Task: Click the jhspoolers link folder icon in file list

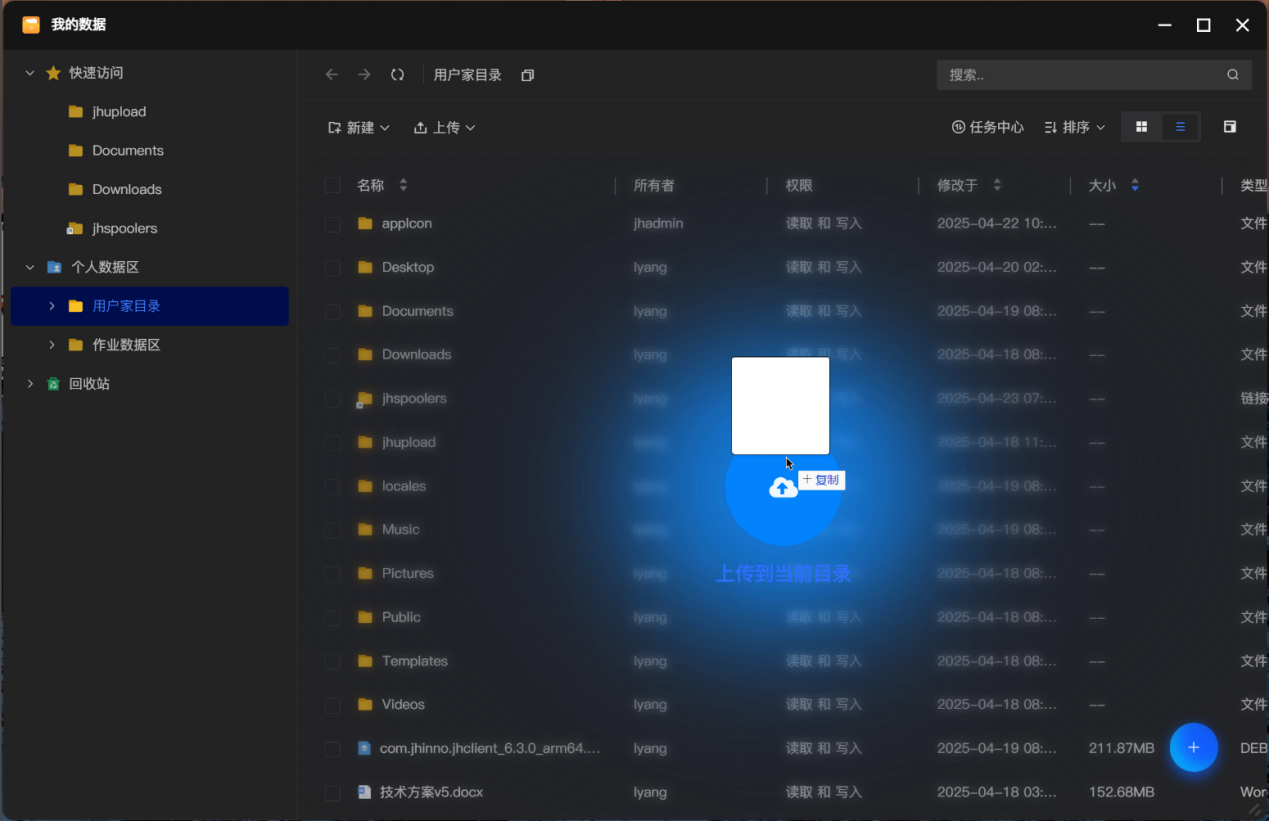Action: 364,399
